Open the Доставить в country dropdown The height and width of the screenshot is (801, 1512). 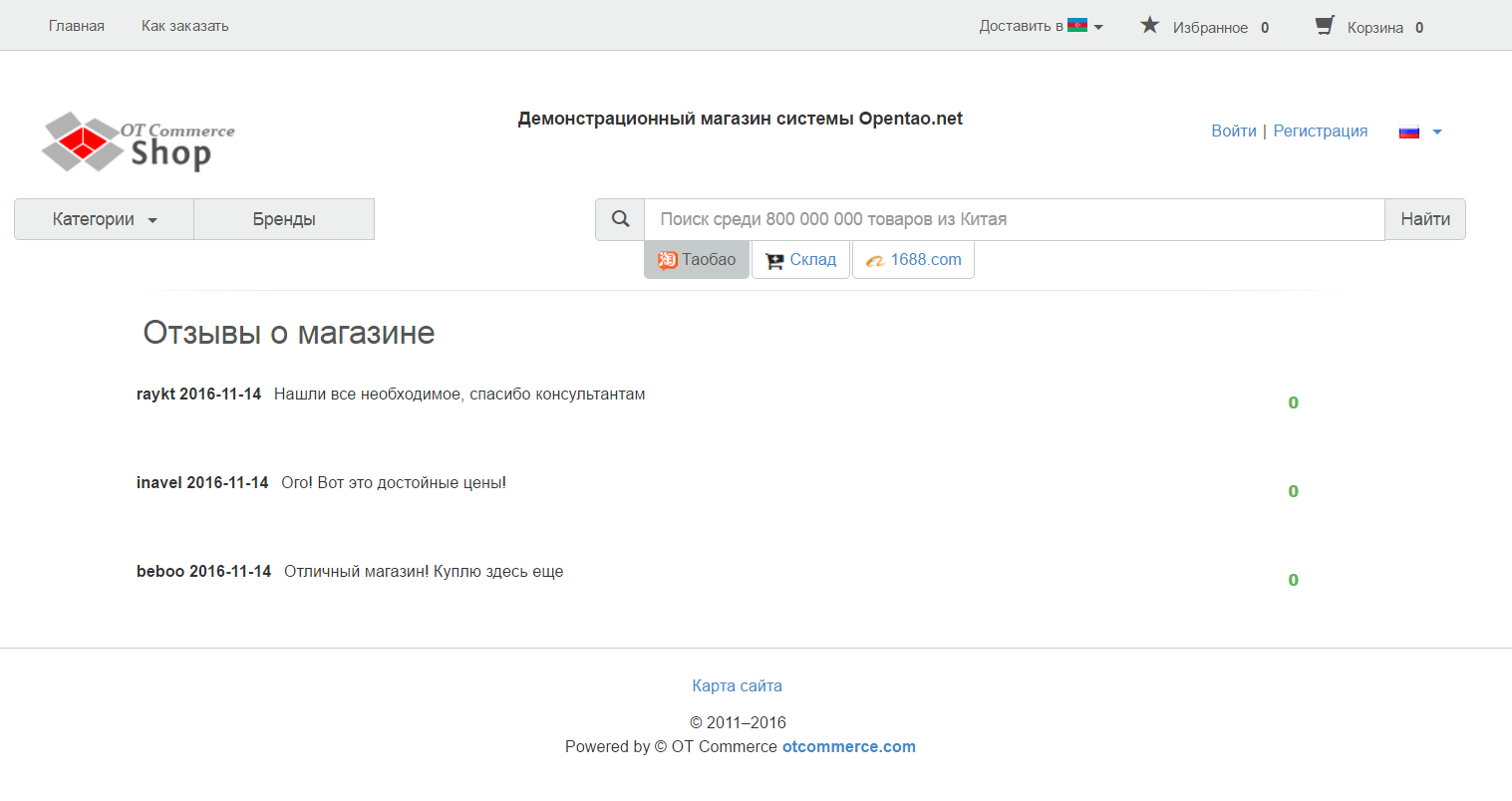(x=1040, y=26)
